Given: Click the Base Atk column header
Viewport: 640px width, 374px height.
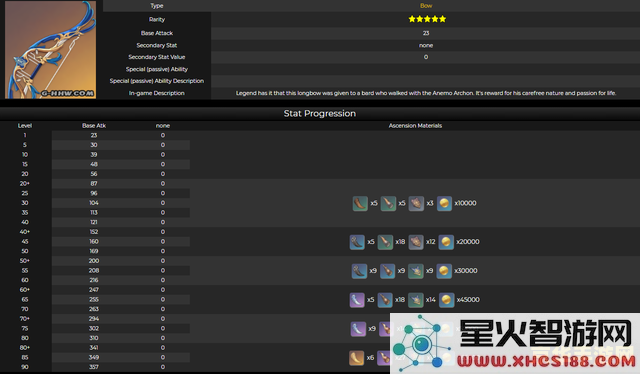Looking at the screenshot, I should click(94, 126).
